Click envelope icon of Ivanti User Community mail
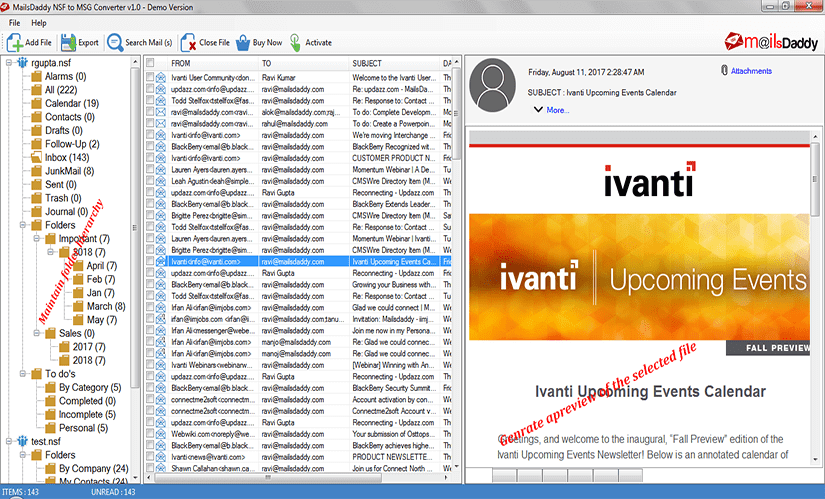 160,77
